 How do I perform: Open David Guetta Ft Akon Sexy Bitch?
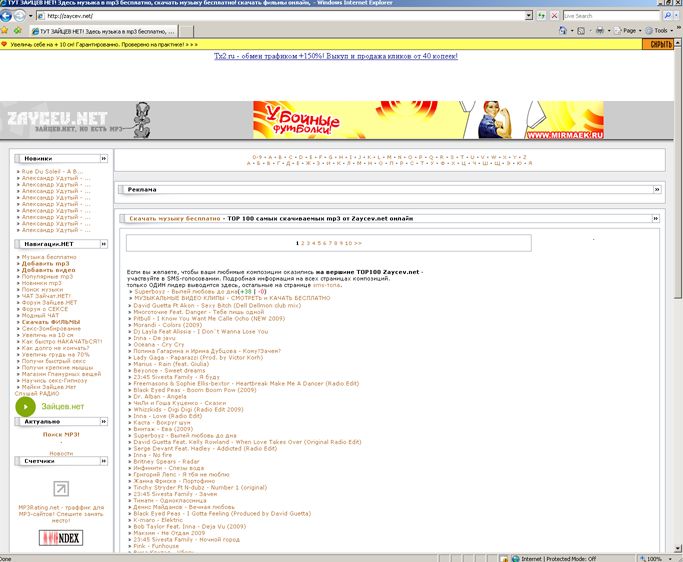click(217, 305)
